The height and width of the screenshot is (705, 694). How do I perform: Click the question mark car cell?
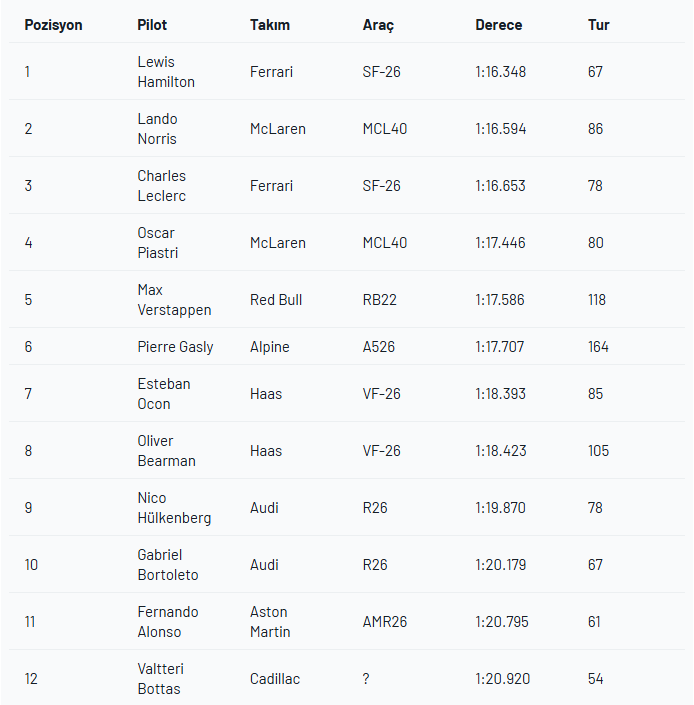[x=366, y=679]
